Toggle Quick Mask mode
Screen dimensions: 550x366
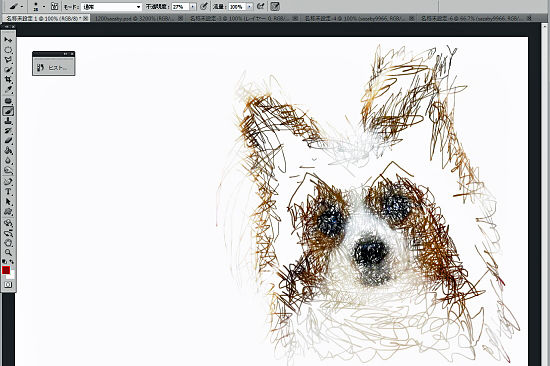click(x=8, y=285)
